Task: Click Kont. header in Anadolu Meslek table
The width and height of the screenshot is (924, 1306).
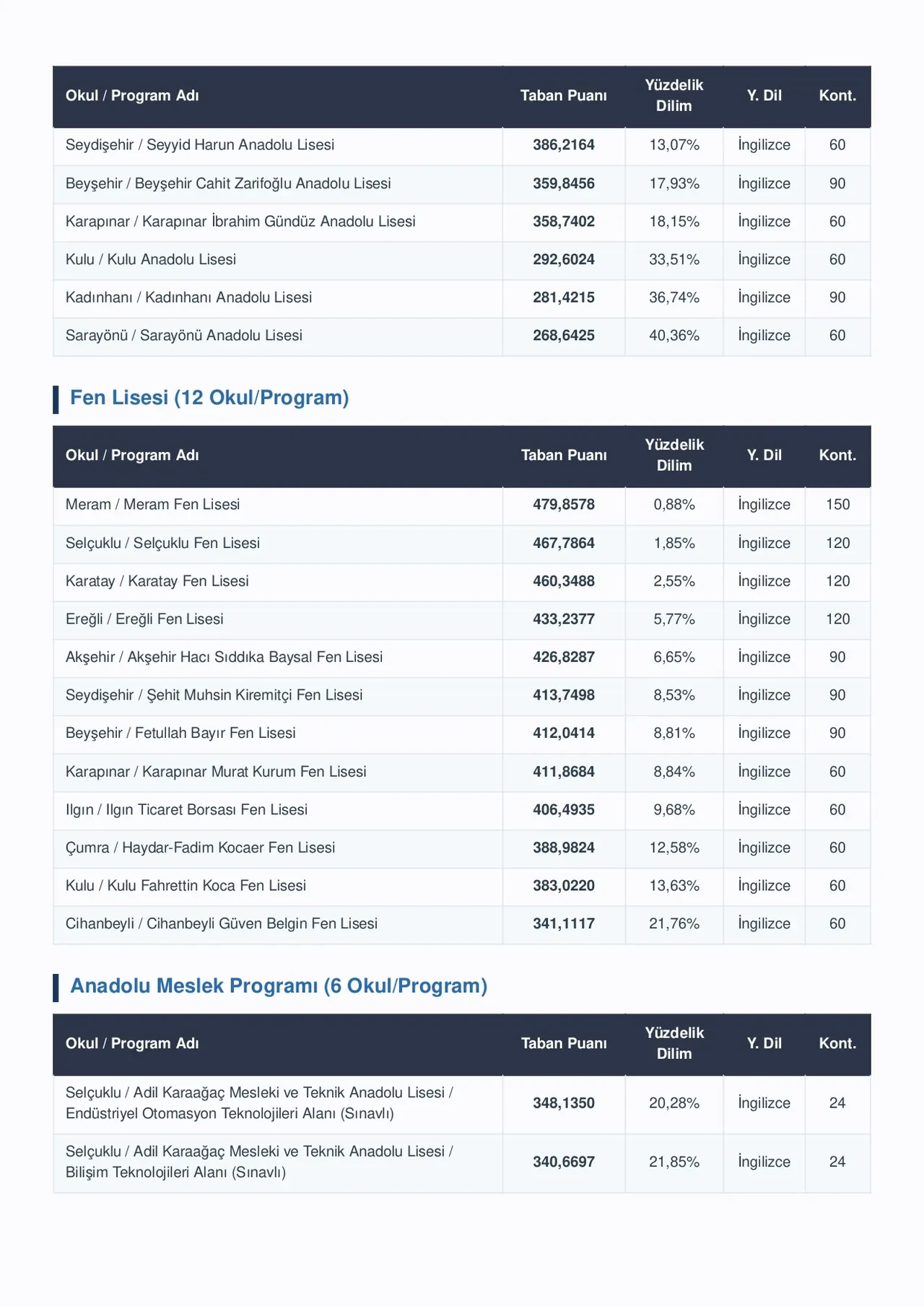Action: [837, 1044]
